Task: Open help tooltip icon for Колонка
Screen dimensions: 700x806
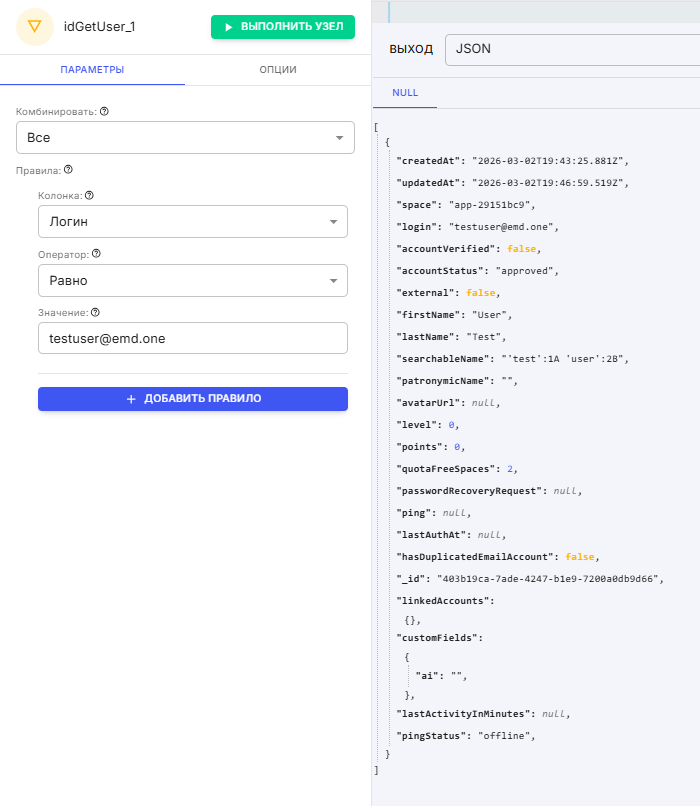Action: 89,196
